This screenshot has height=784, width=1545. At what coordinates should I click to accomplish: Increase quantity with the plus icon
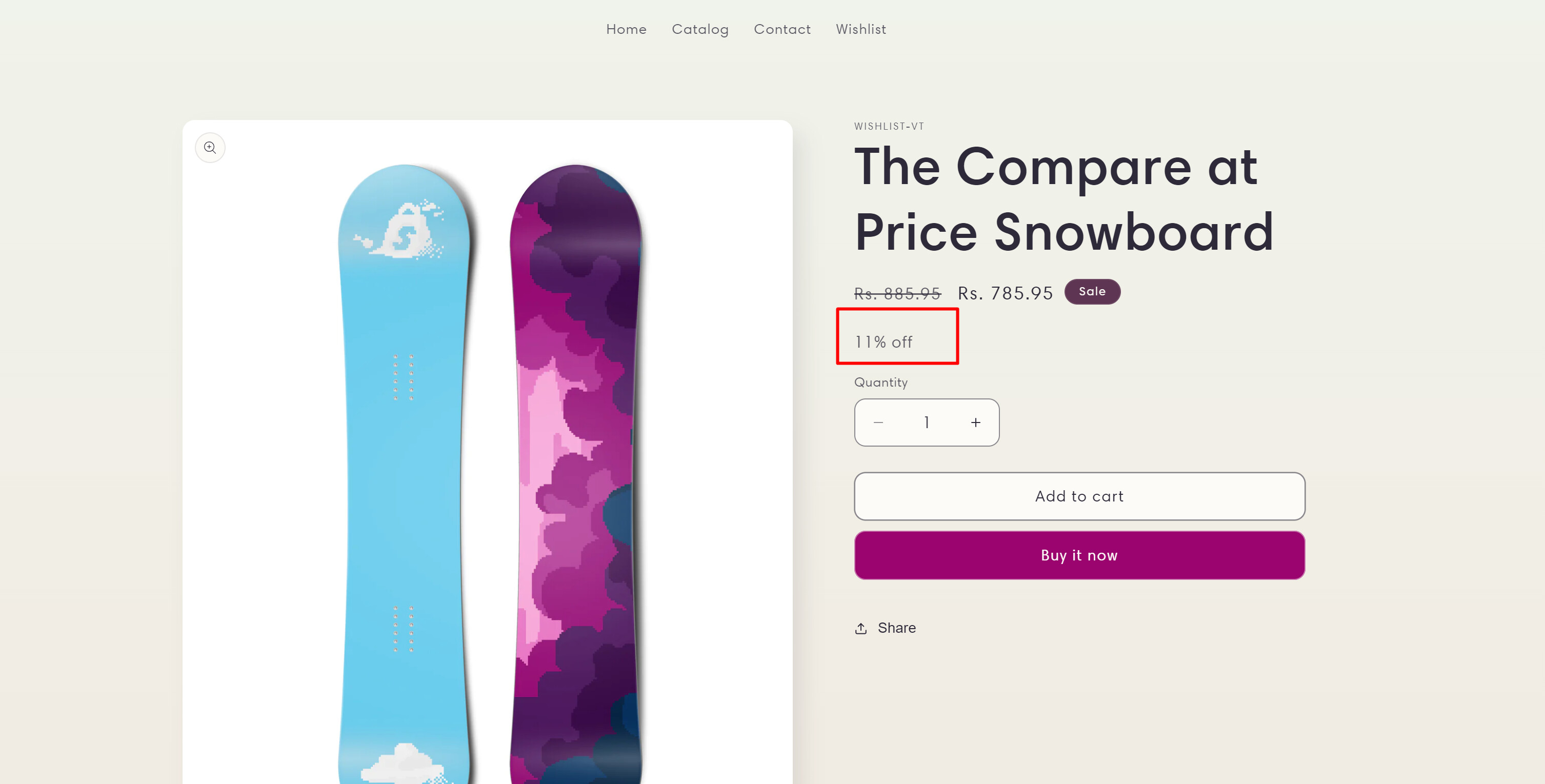(976, 423)
